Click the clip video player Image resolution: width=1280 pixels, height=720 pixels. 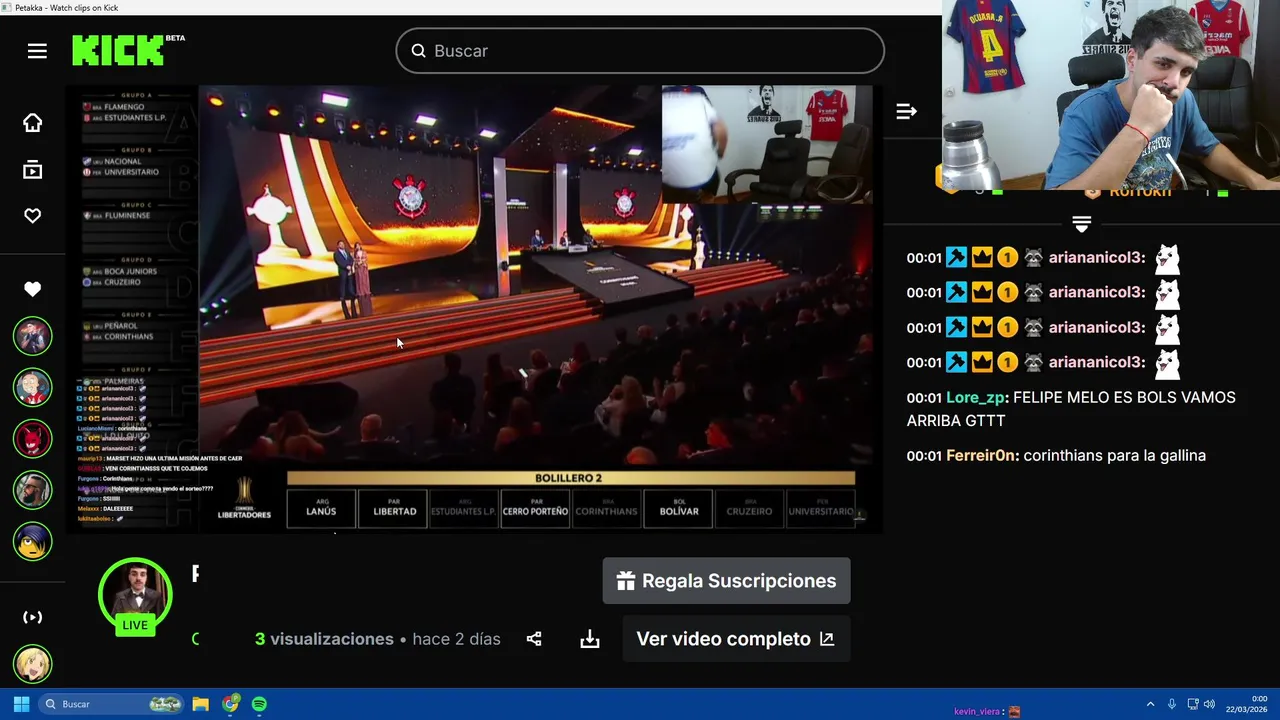(x=474, y=308)
